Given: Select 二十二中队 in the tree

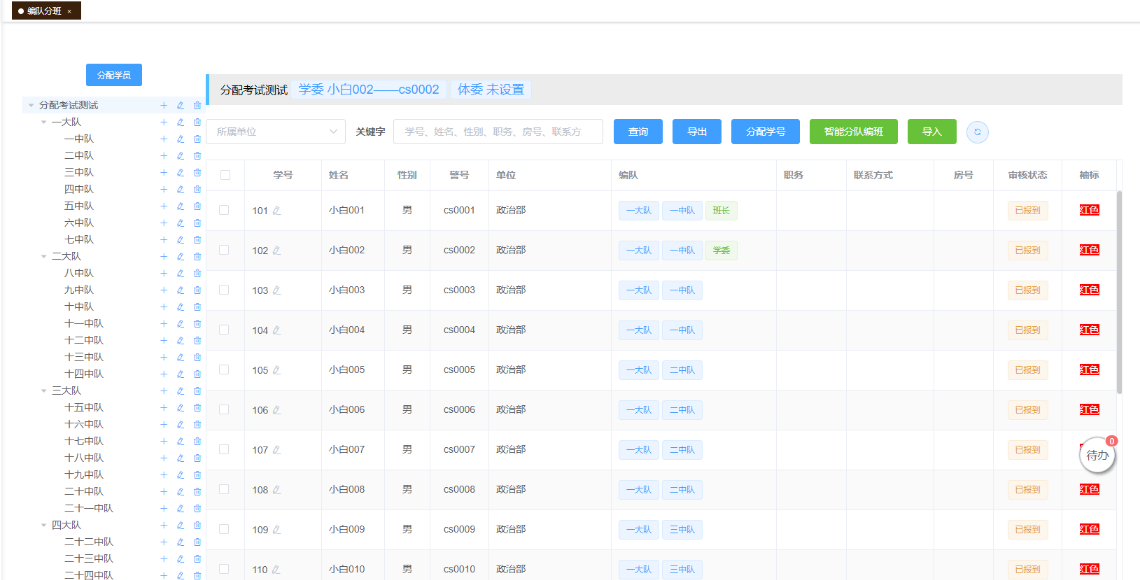Looking at the screenshot, I should (x=89, y=541).
